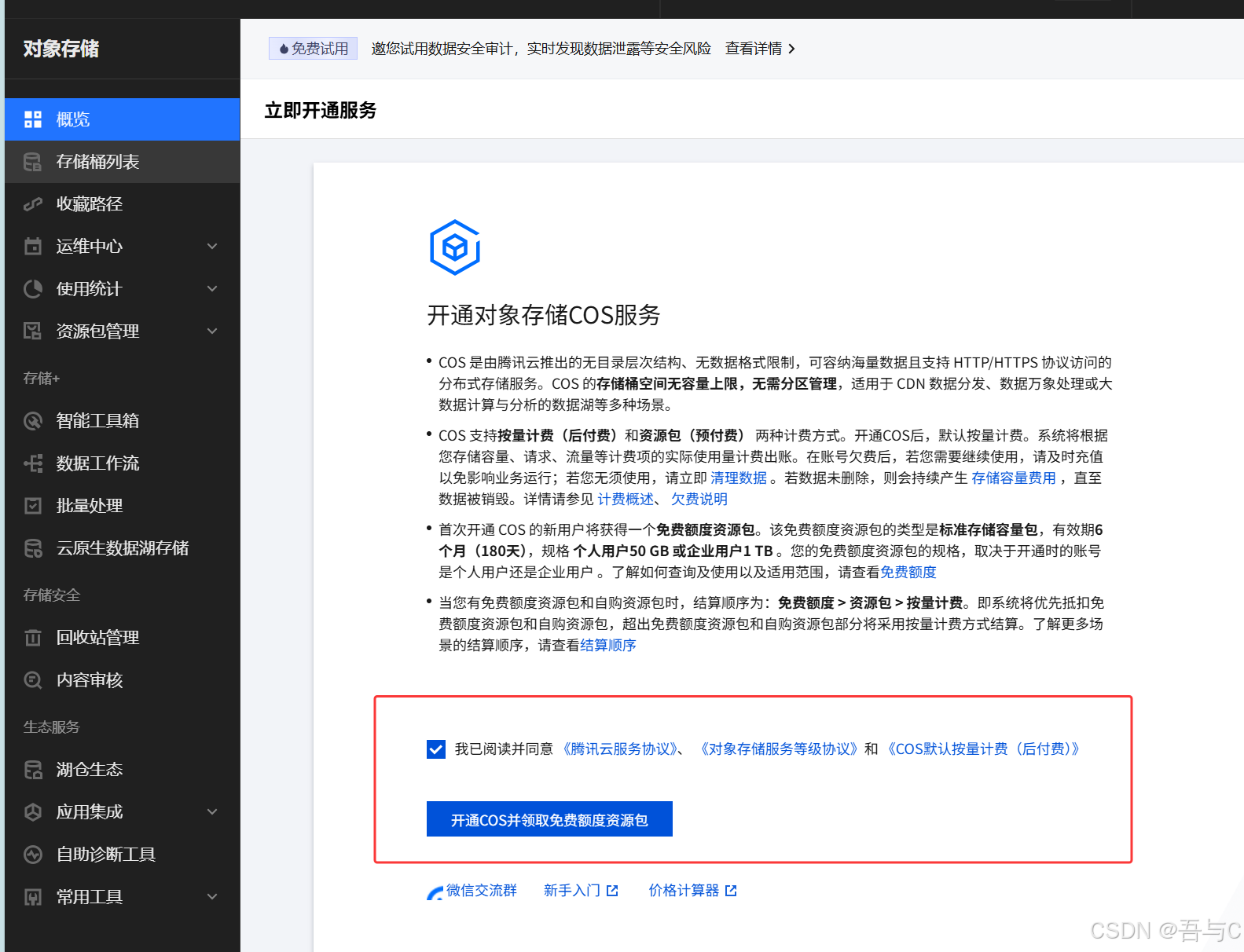The width and height of the screenshot is (1244, 952).
Task: Click the 云原生数据湖存储 icon
Action: (33, 548)
